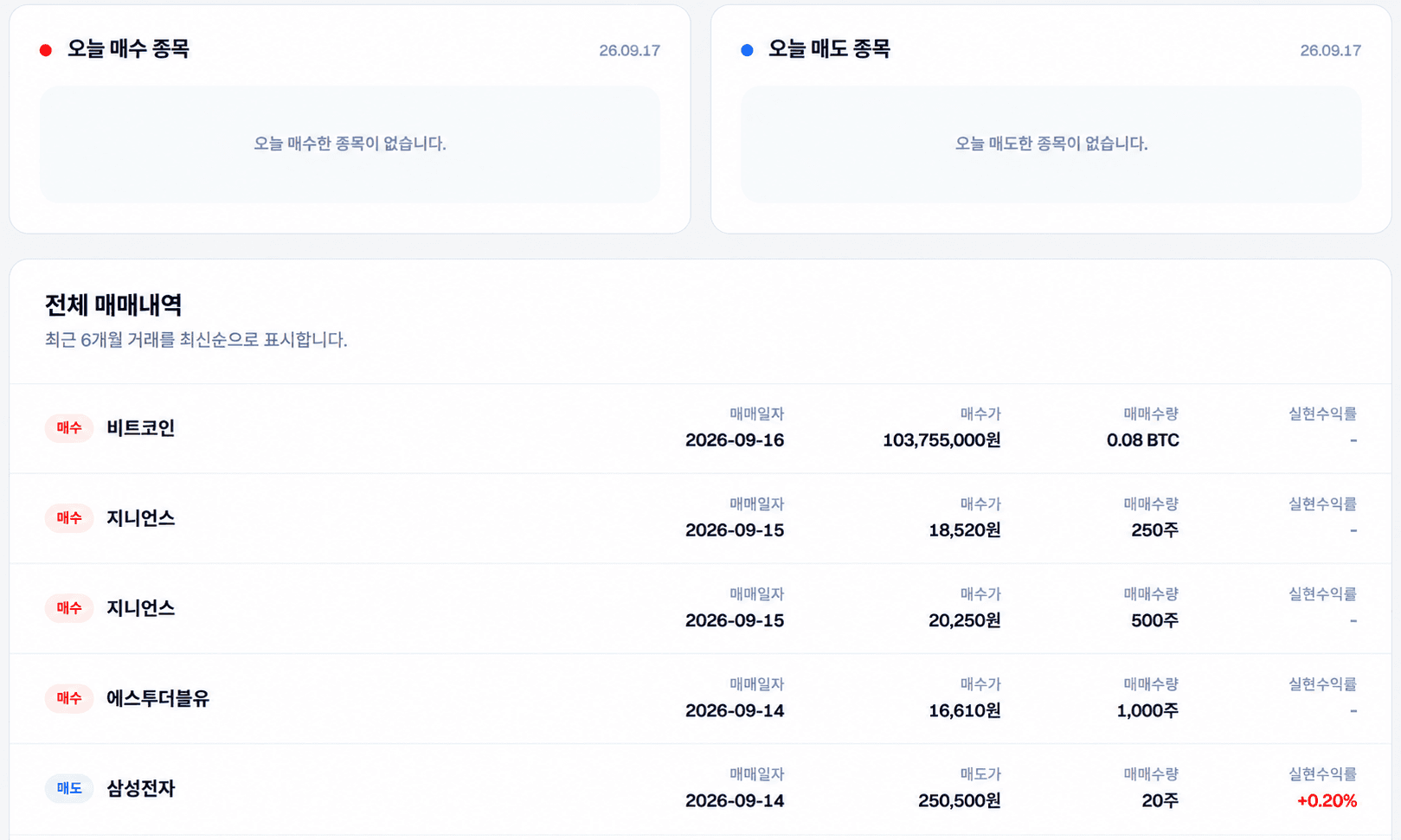This screenshot has width=1401, height=840.
Task: Click date 26.09.17 in the 매수 card
Action: [629, 51]
